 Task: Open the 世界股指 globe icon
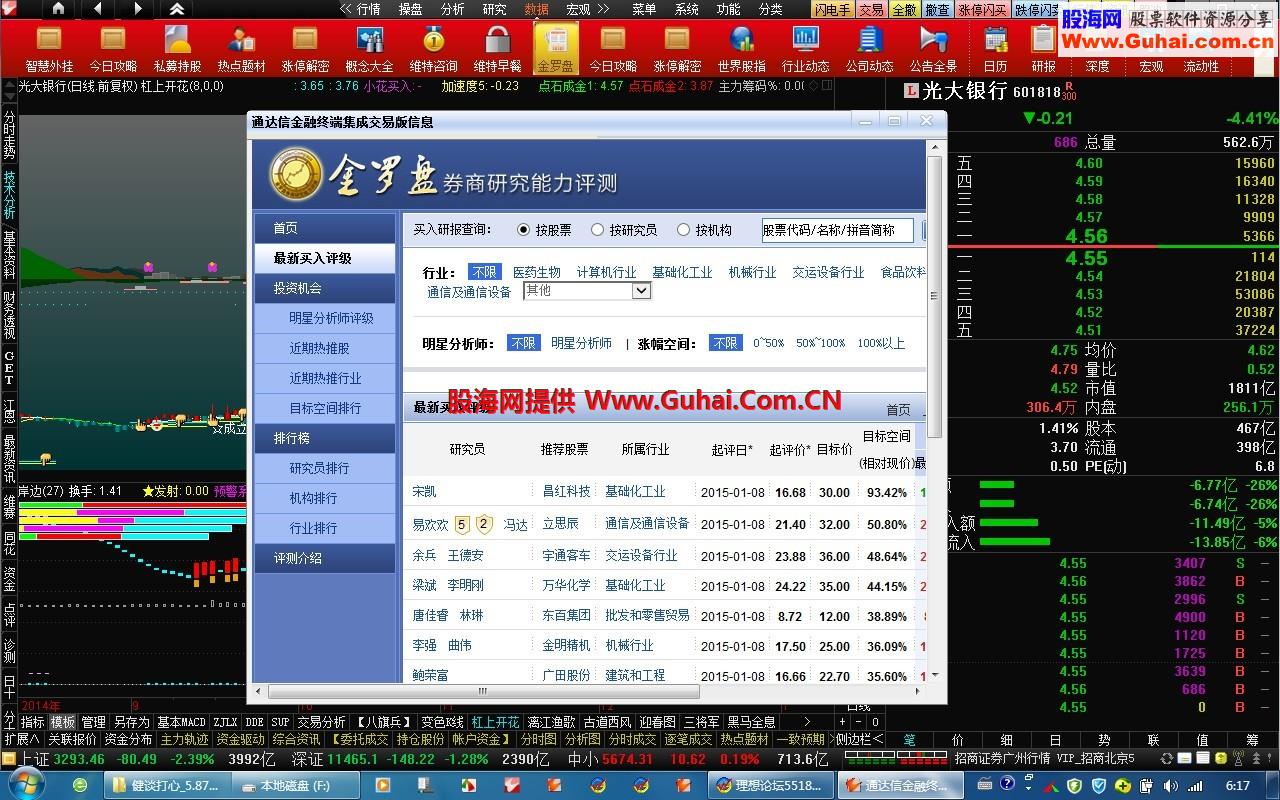[741, 47]
